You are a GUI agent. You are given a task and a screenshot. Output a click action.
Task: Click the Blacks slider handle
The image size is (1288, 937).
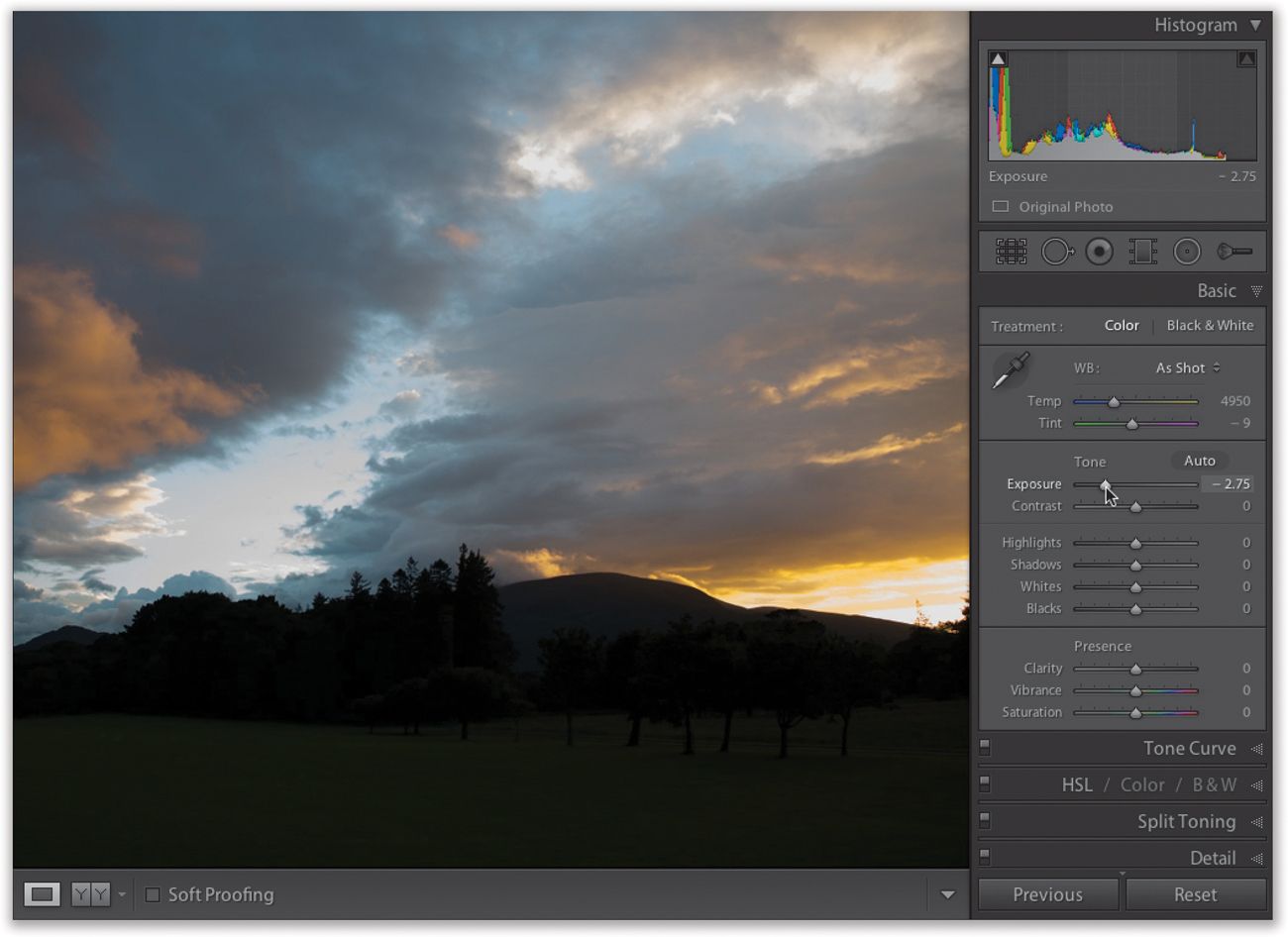pos(1135,610)
